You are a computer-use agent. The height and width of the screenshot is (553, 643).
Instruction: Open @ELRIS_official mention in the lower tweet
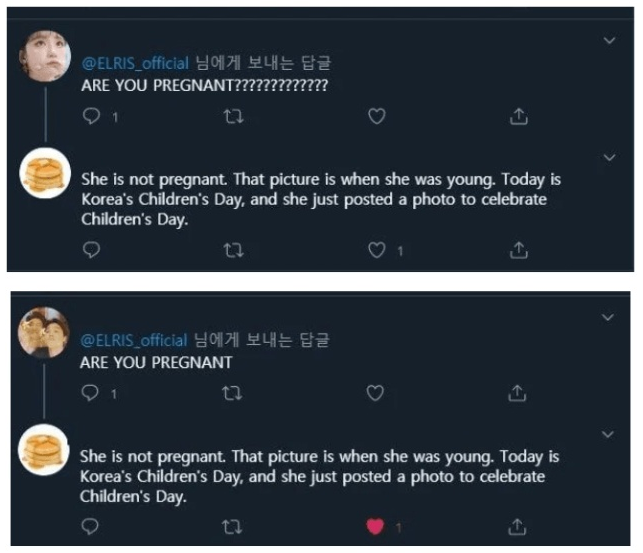[134, 340]
